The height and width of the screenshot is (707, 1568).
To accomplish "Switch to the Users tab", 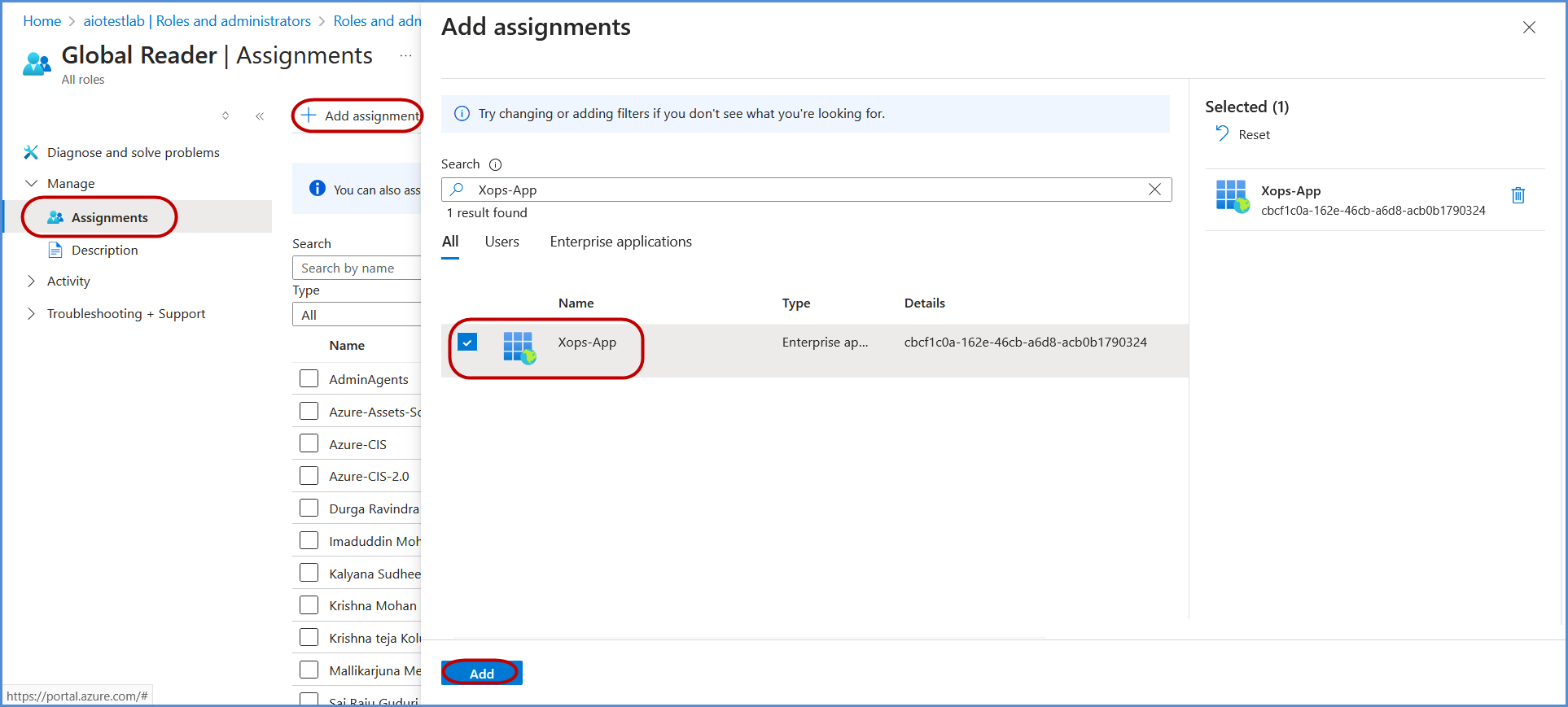I will pyautogui.click(x=501, y=242).
